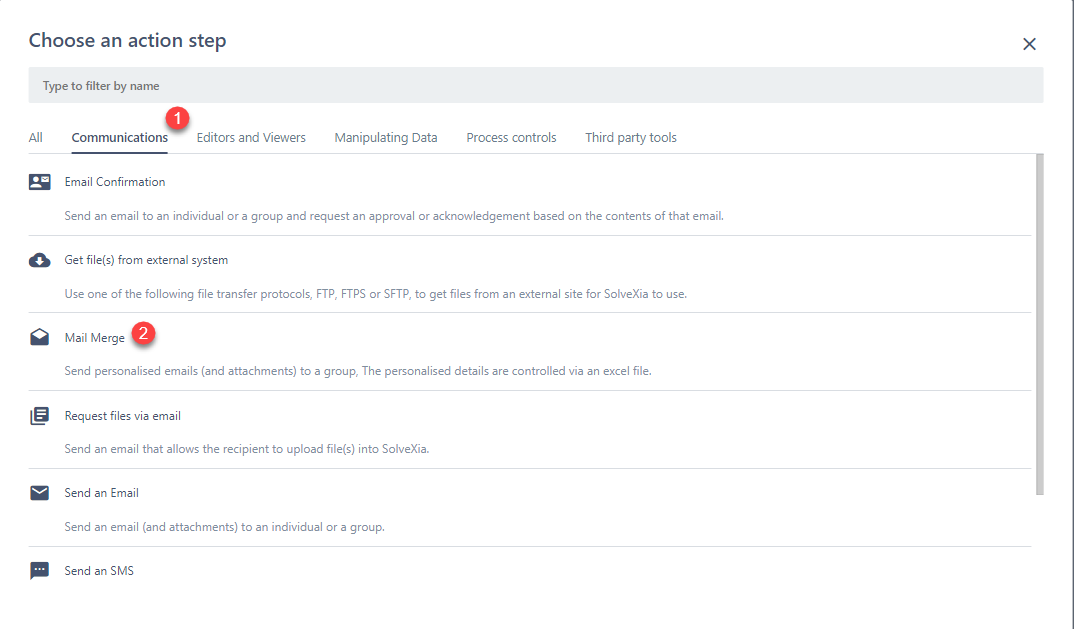Choose the Email Confirmation action step
Viewport: 1074px width, 629px height.
click(115, 182)
